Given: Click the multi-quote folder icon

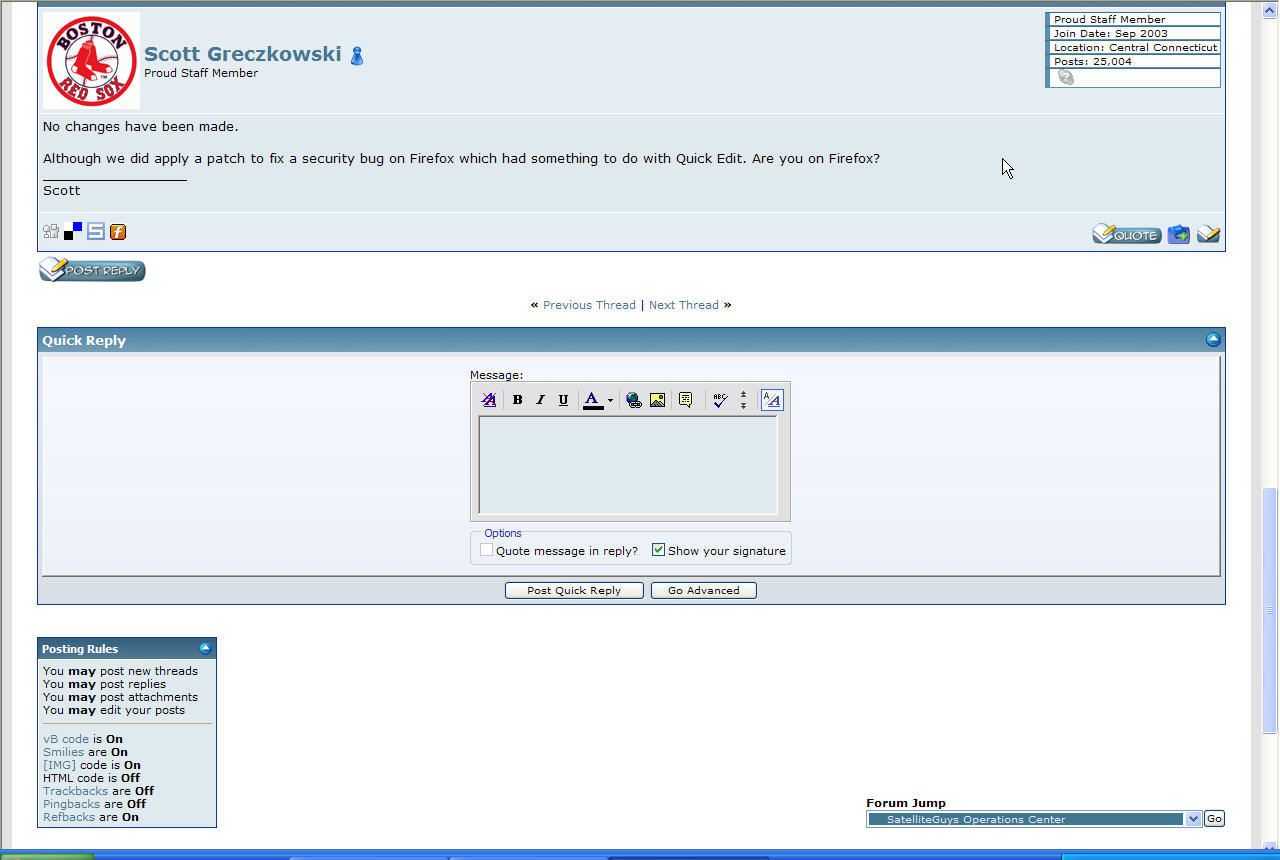Looking at the screenshot, I should tap(1179, 234).
